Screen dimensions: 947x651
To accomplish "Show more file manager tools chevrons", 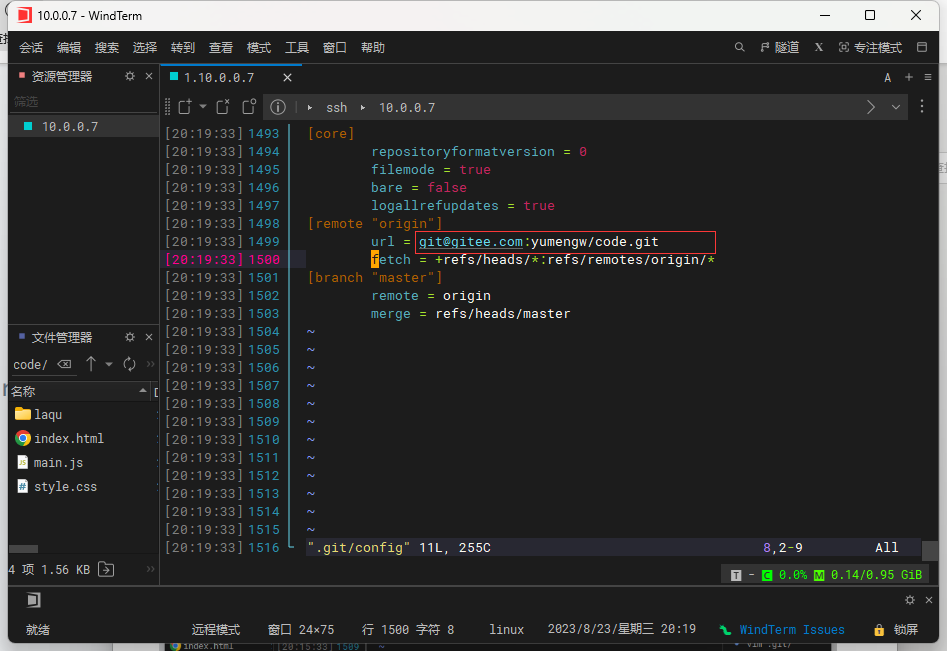I will pyautogui.click(x=150, y=364).
